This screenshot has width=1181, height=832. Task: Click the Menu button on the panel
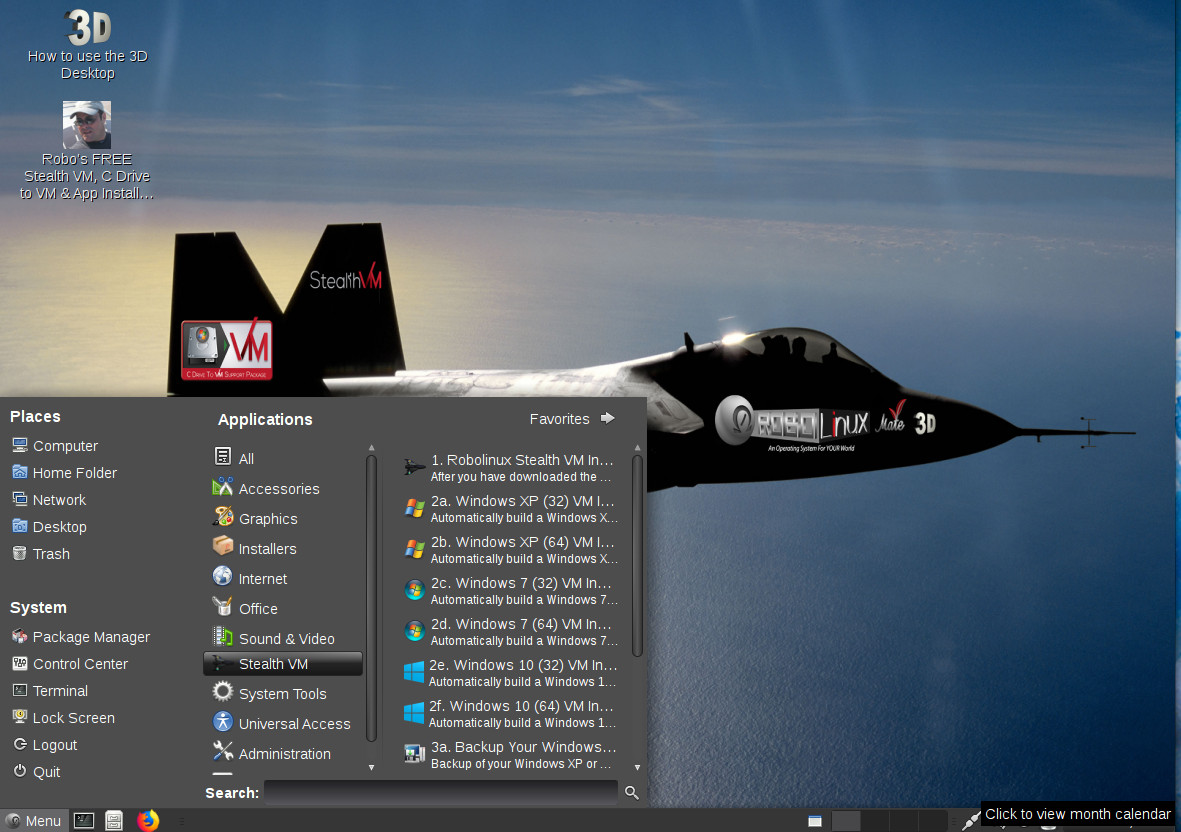click(34, 821)
